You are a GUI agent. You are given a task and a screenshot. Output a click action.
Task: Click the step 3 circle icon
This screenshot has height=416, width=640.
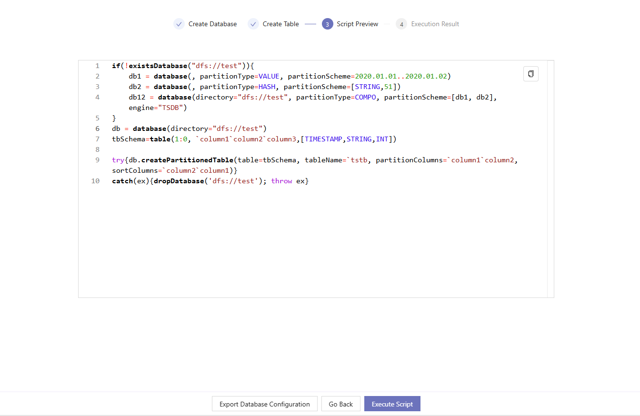(327, 24)
